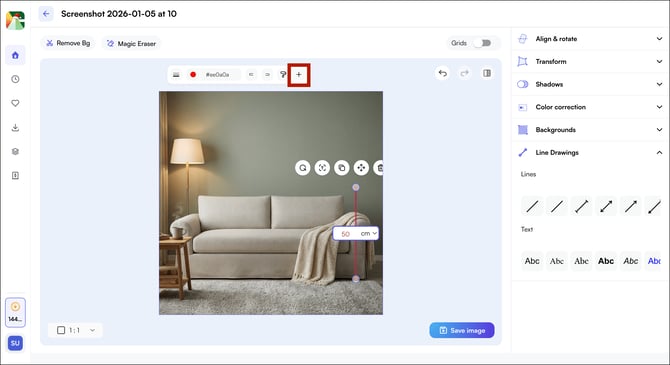Edit the #ee0a0a hex color field

217,75
